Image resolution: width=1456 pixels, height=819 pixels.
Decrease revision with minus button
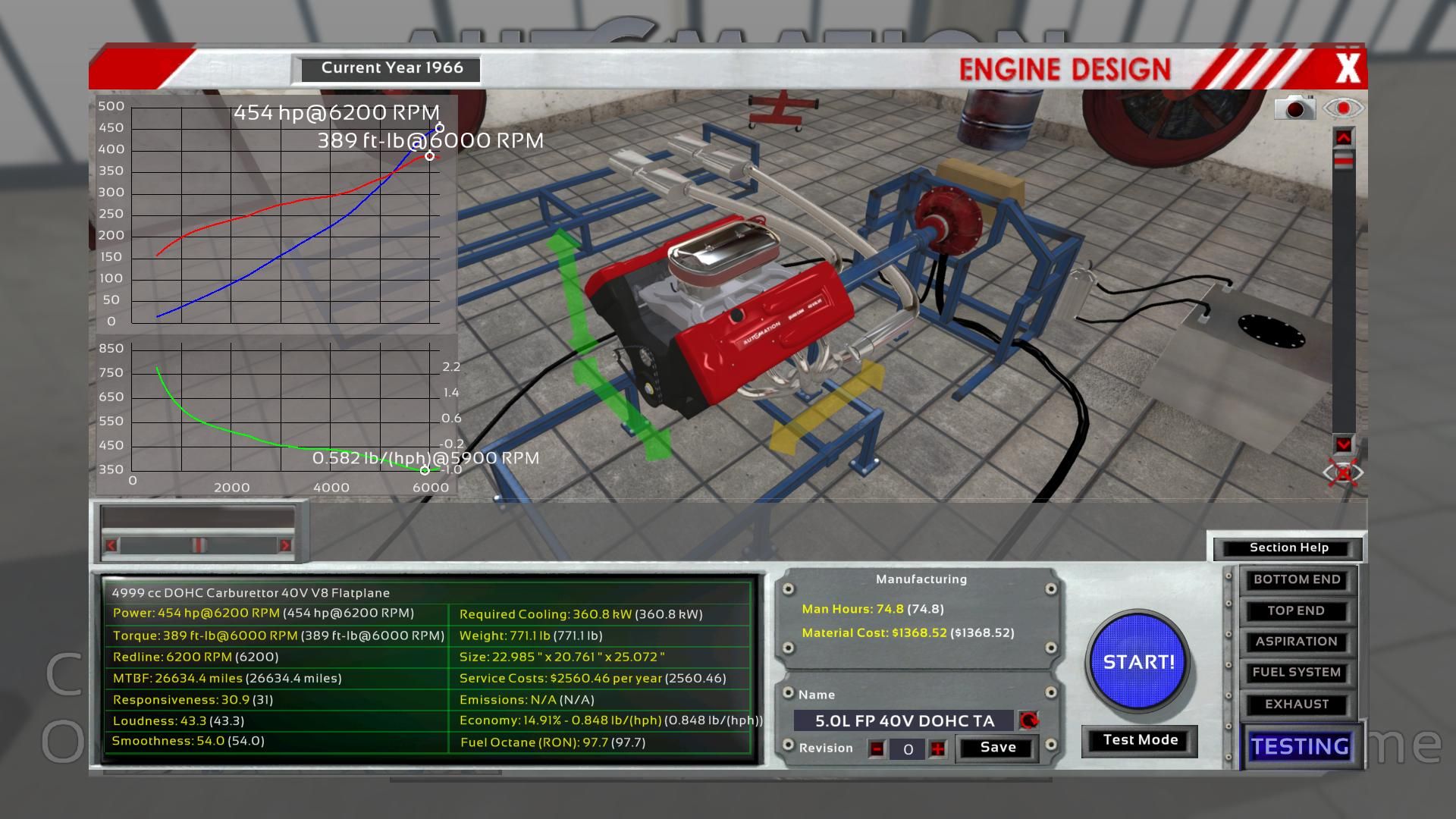[877, 749]
